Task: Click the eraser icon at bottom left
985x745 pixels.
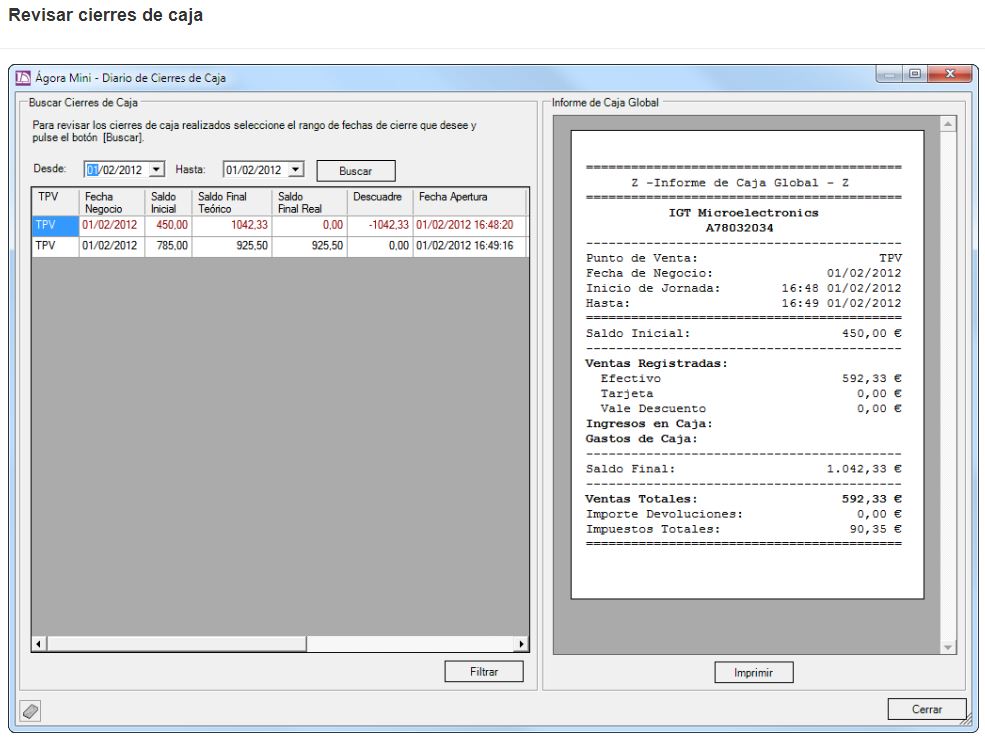Action: pos(30,711)
